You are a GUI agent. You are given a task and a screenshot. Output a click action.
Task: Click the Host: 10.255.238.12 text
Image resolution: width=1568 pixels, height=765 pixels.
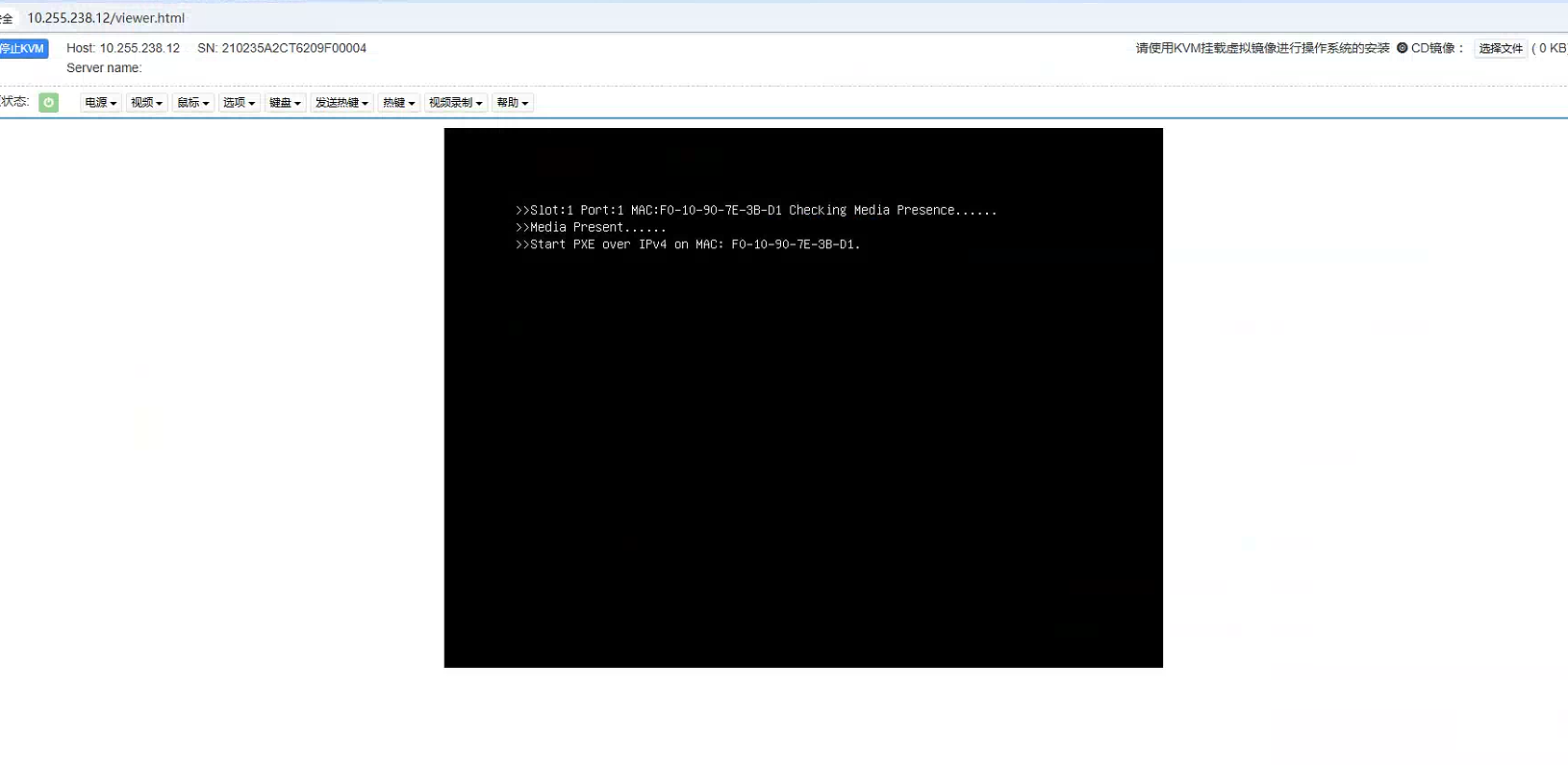[123, 48]
